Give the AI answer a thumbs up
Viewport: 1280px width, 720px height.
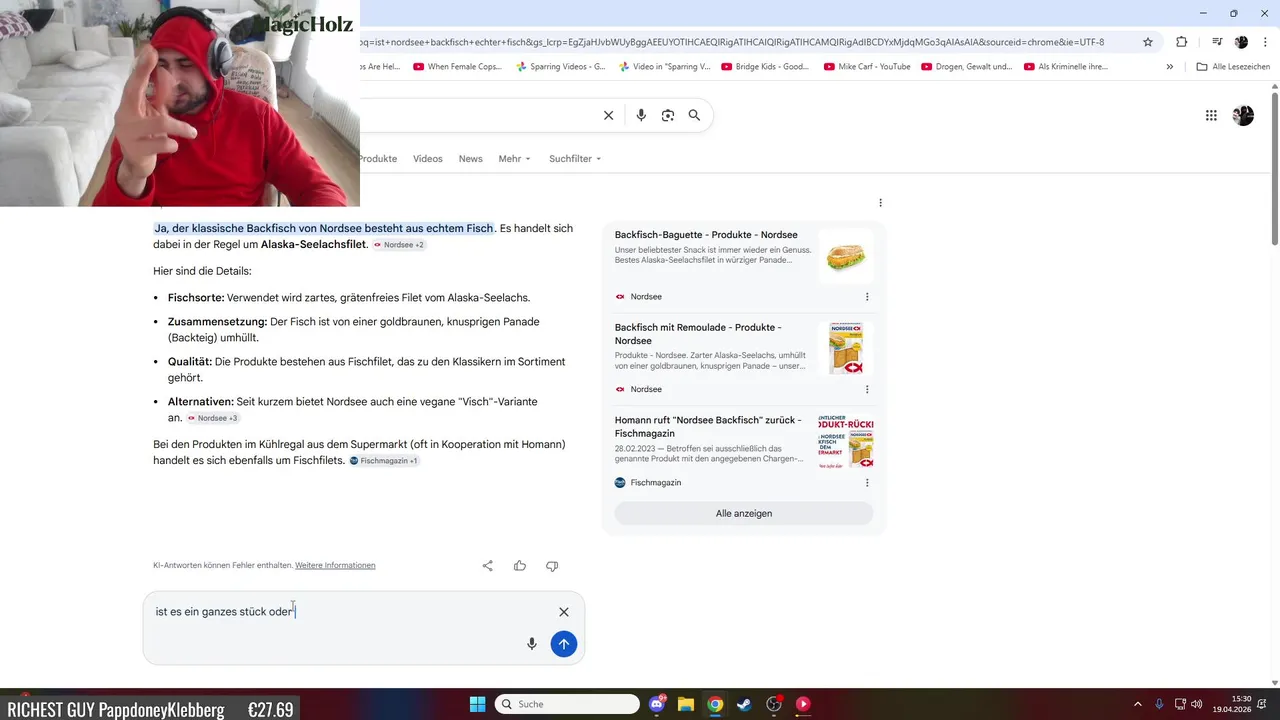(520, 566)
